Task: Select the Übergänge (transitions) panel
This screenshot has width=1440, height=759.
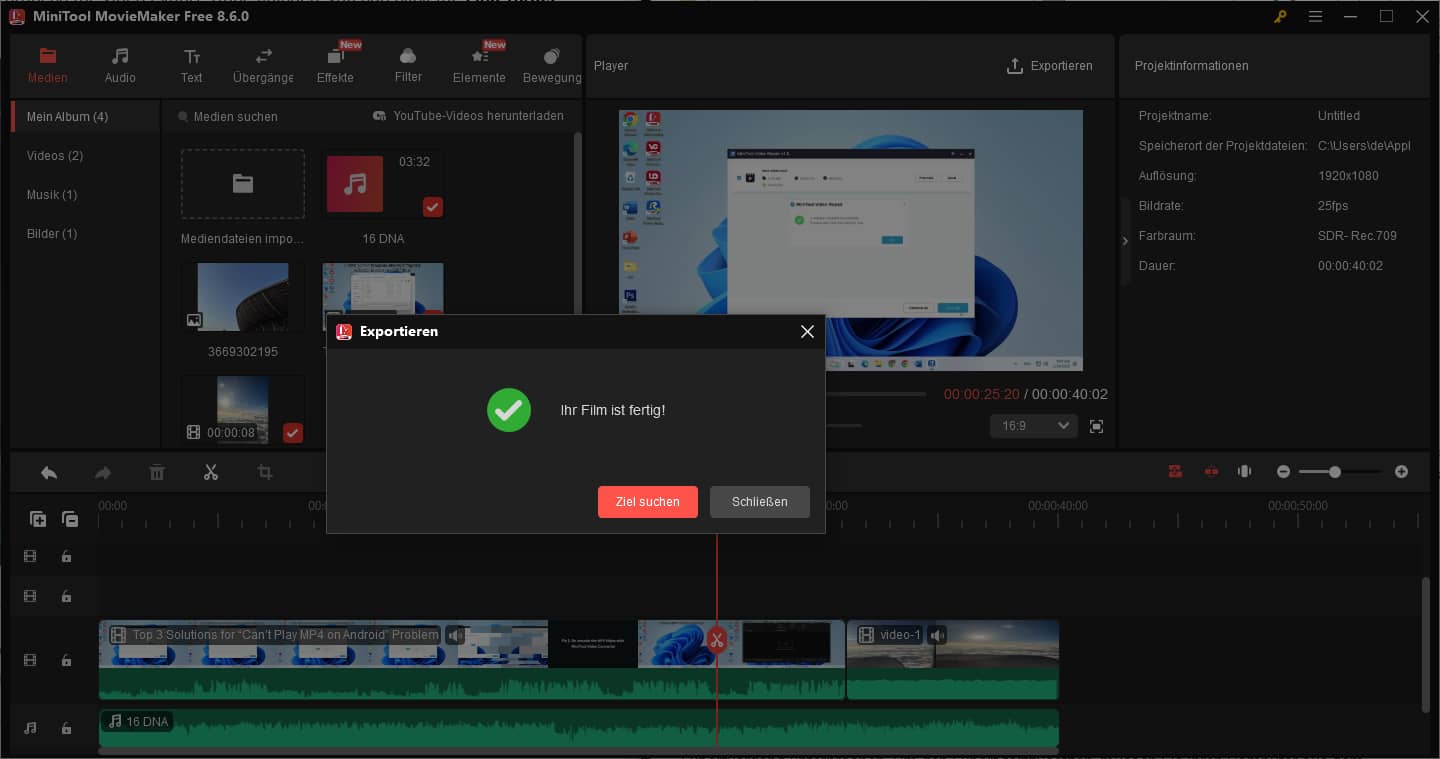Action: [262, 65]
